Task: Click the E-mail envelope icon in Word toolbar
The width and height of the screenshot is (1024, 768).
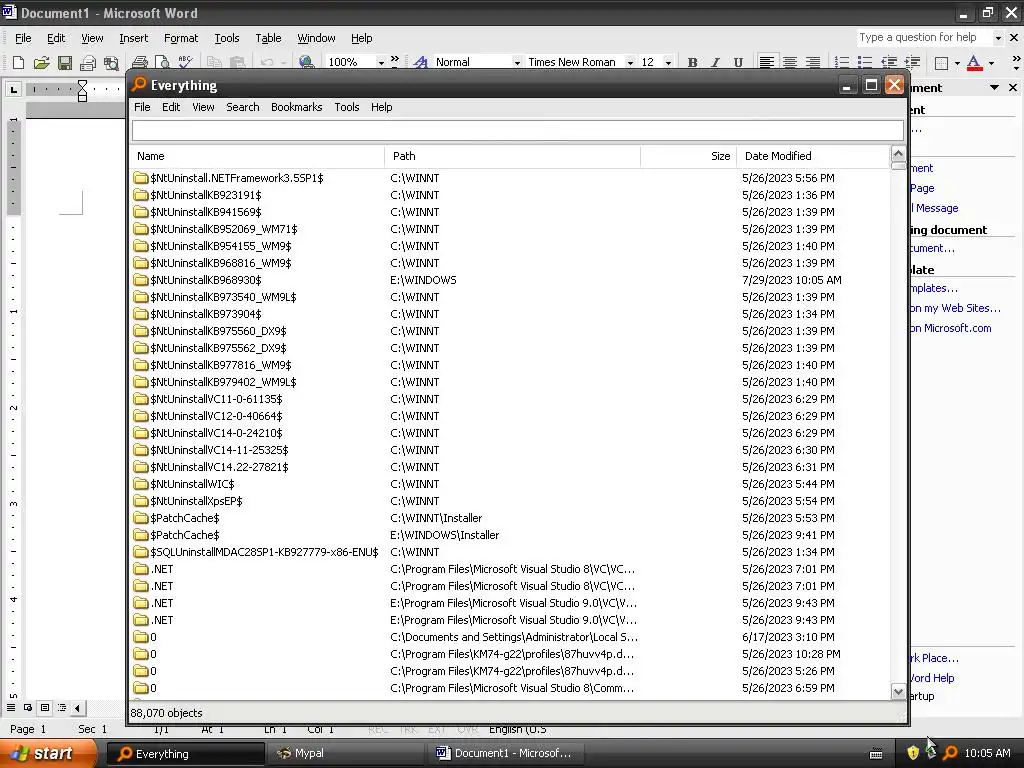Action: point(88,62)
